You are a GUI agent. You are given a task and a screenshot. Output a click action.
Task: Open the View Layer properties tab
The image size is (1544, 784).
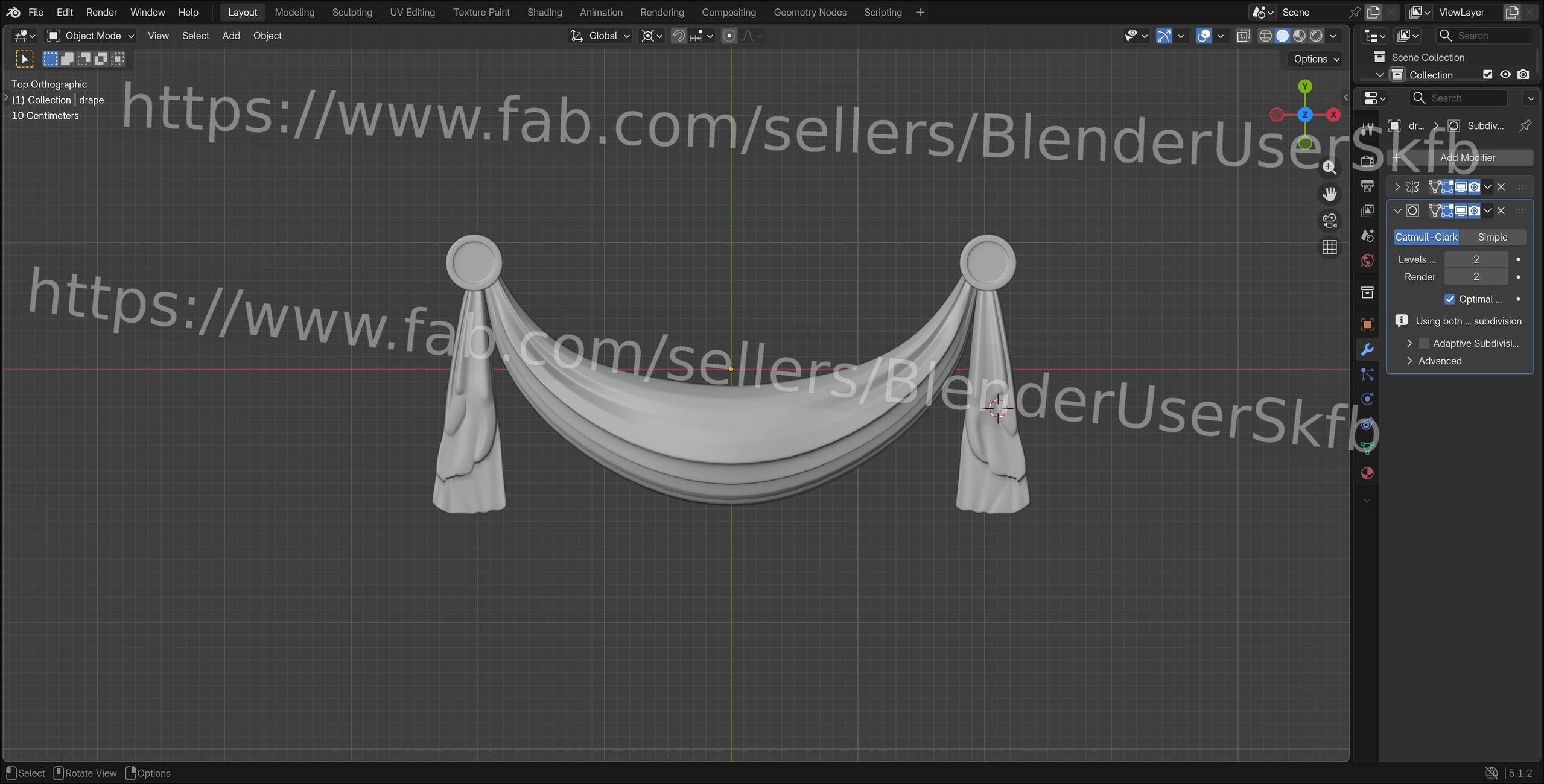1367,210
